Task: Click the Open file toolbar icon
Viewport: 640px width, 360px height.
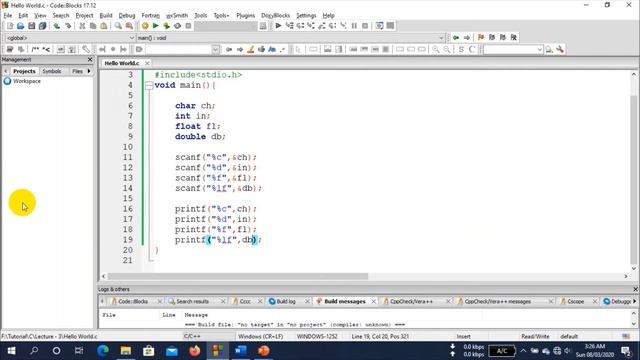Action: pos(20,26)
